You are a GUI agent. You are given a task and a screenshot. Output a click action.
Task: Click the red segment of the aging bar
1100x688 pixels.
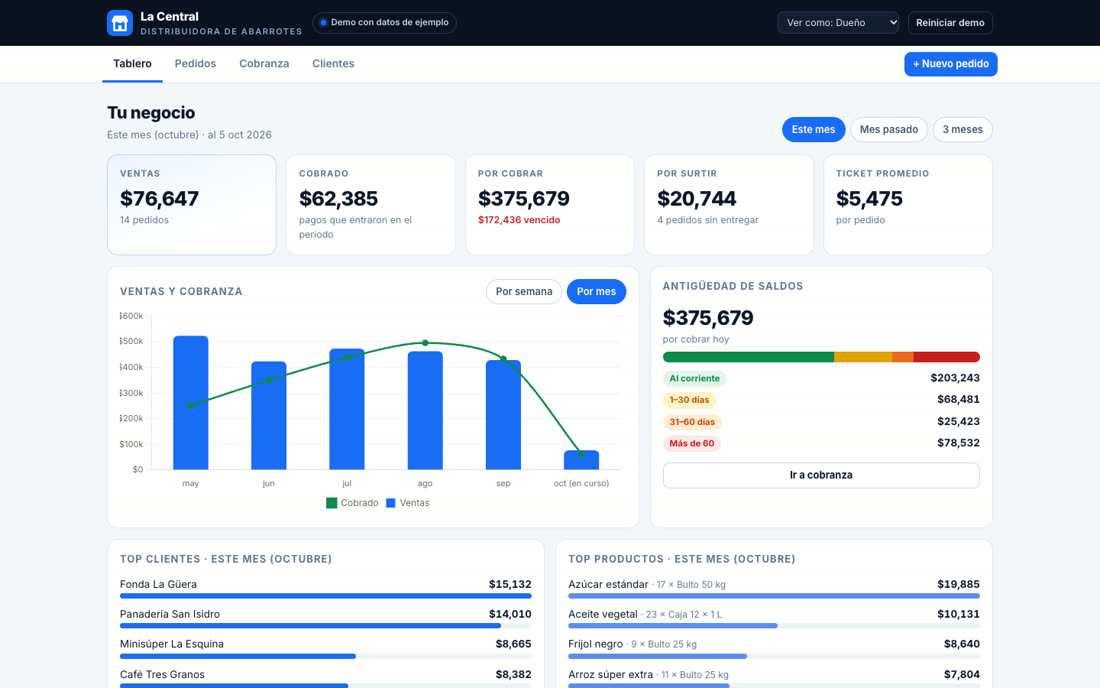pos(946,357)
